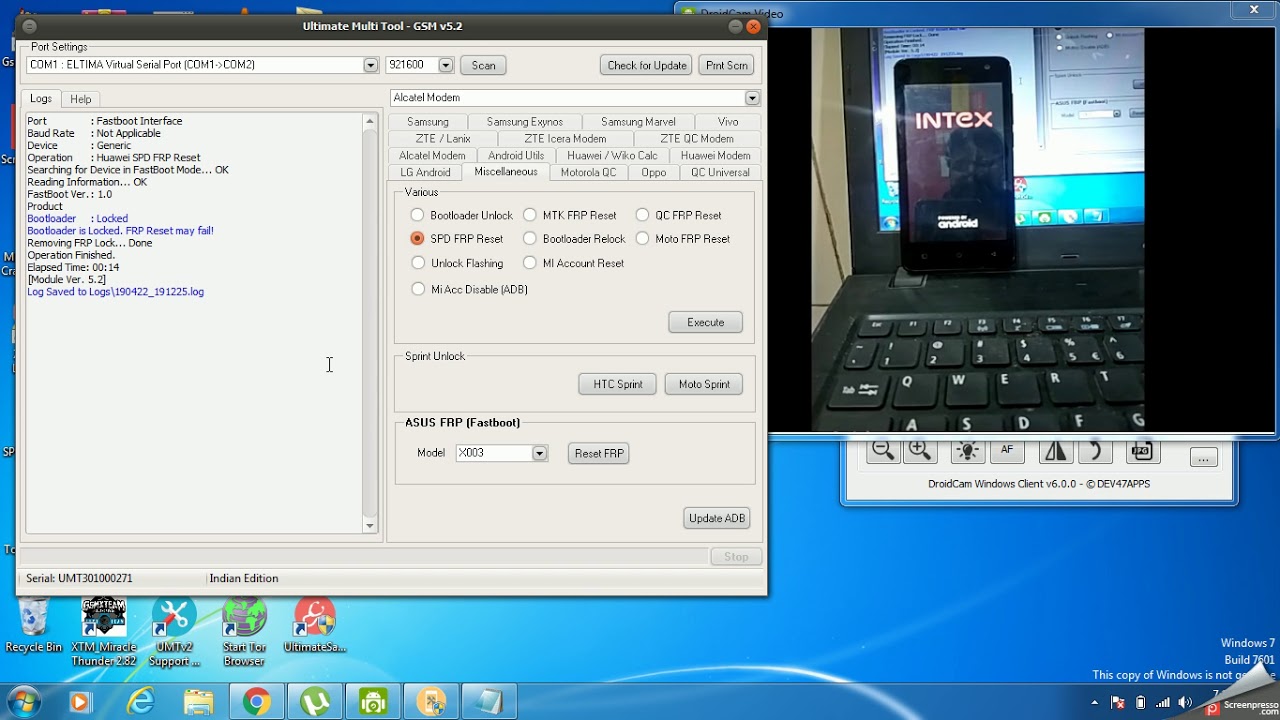Screen dimensions: 1280x720
Task: Click DroidCam video preview of Intex phone
Action: click(x=977, y=229)
